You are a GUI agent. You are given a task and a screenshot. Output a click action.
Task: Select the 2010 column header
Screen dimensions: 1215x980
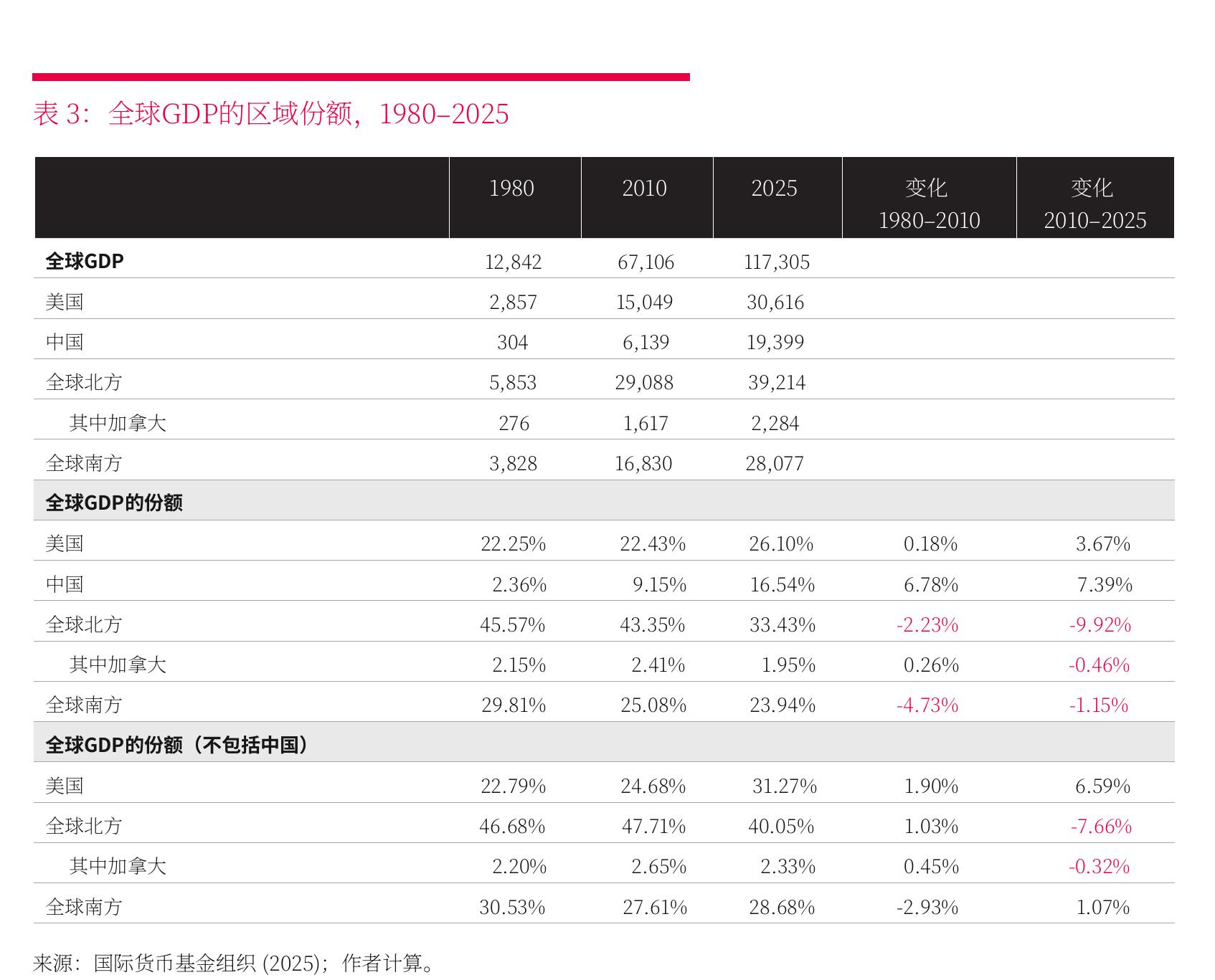644,189
